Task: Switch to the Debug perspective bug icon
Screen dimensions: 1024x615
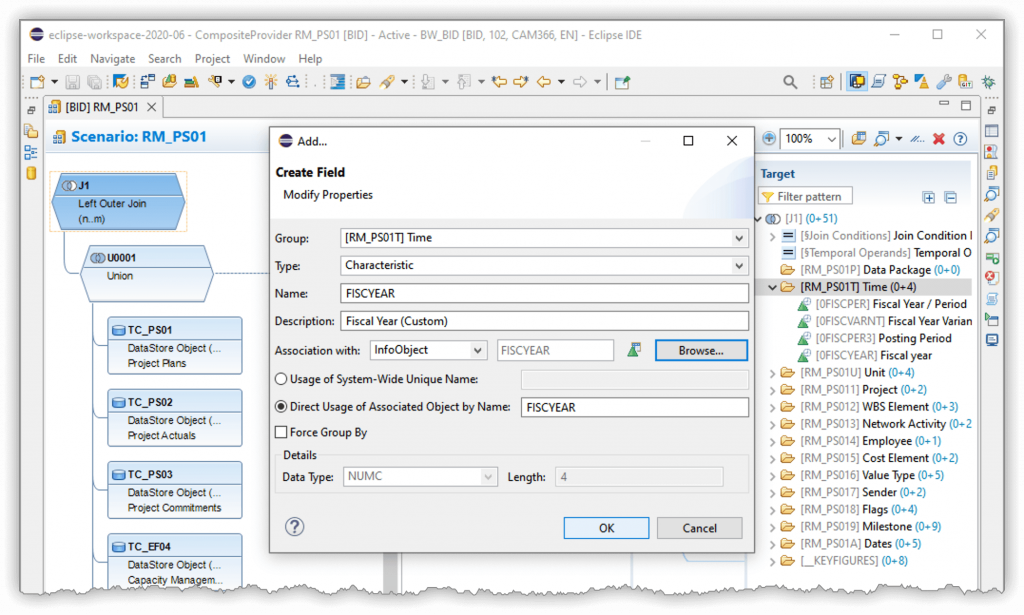Action: pos(989,82)
